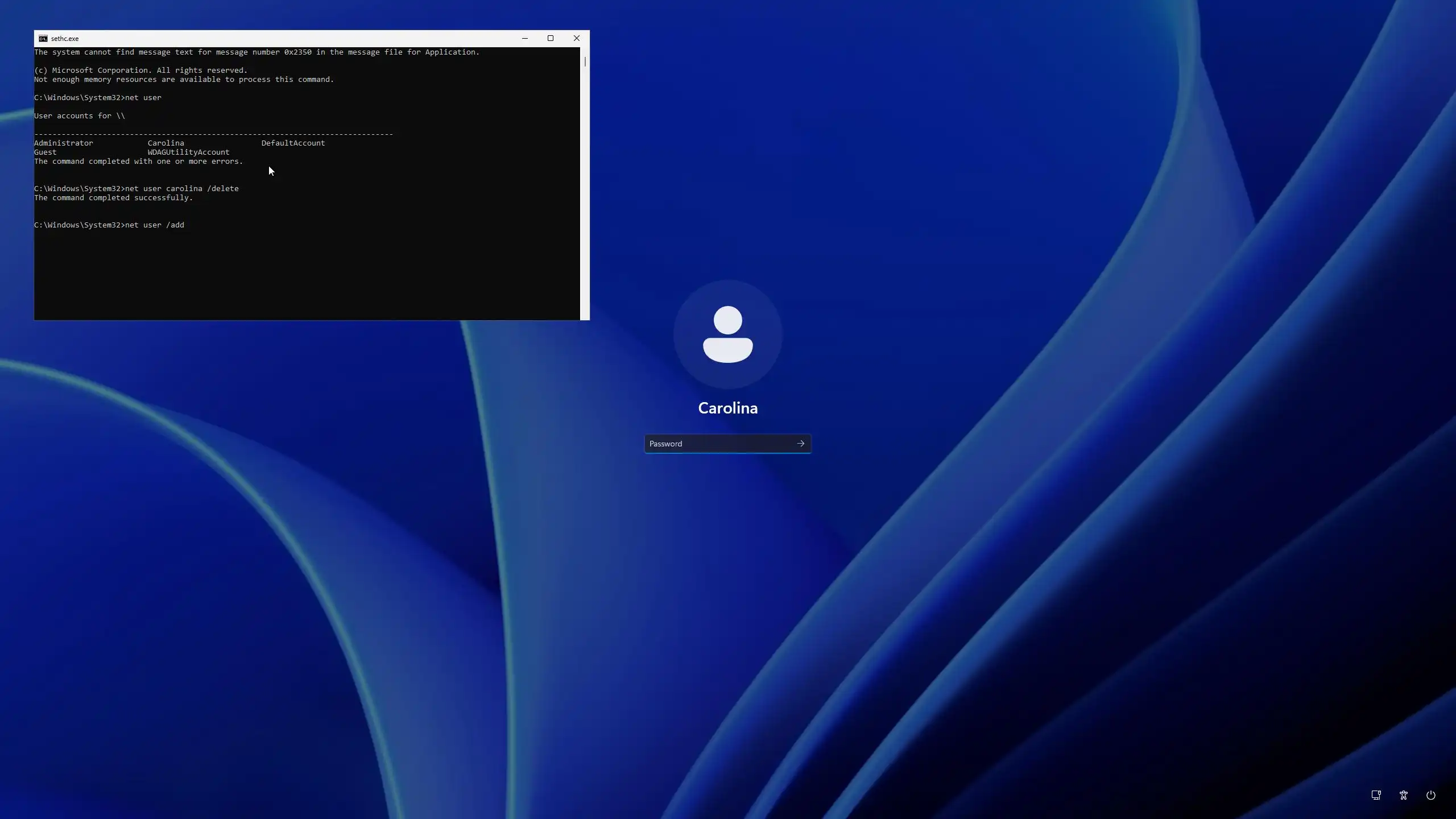Click 'WDAGUtilityAccount' in the console output
The width and height of the screenshot is (1456, 819).
188,152
